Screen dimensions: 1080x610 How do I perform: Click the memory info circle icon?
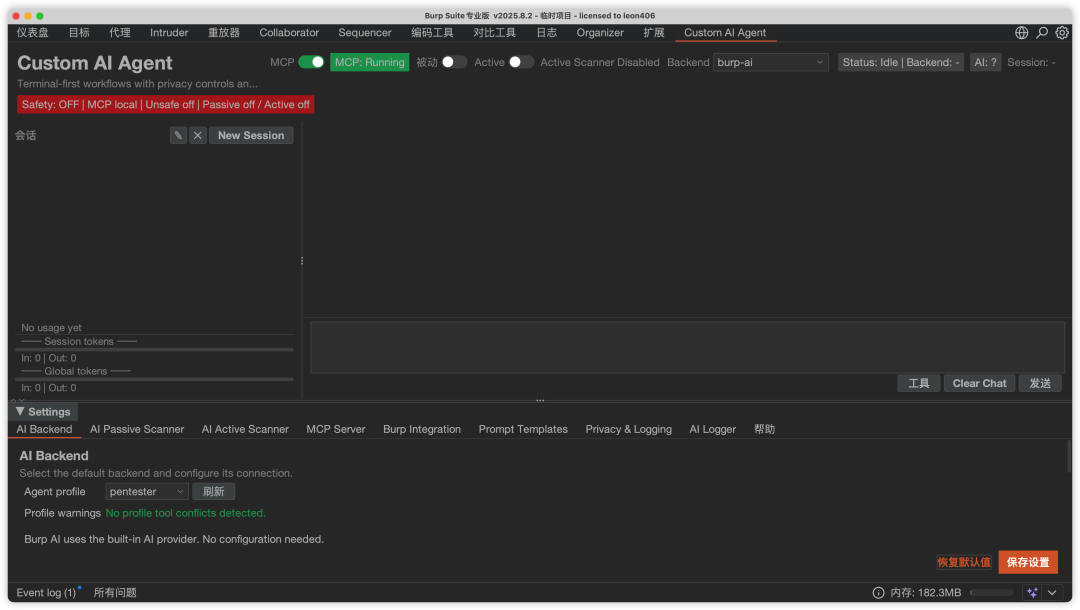click(x=878, y=593)
